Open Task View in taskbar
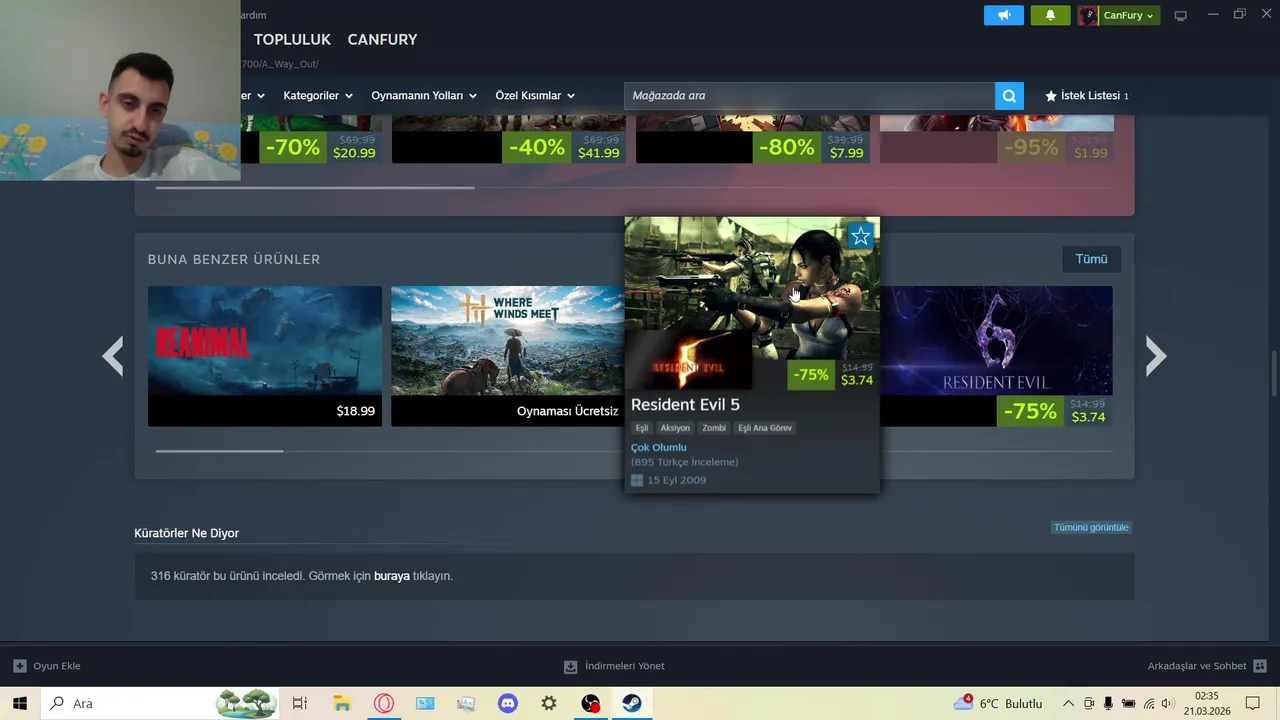This screenshot has width=1280, height=720. [x=300, y=703]
